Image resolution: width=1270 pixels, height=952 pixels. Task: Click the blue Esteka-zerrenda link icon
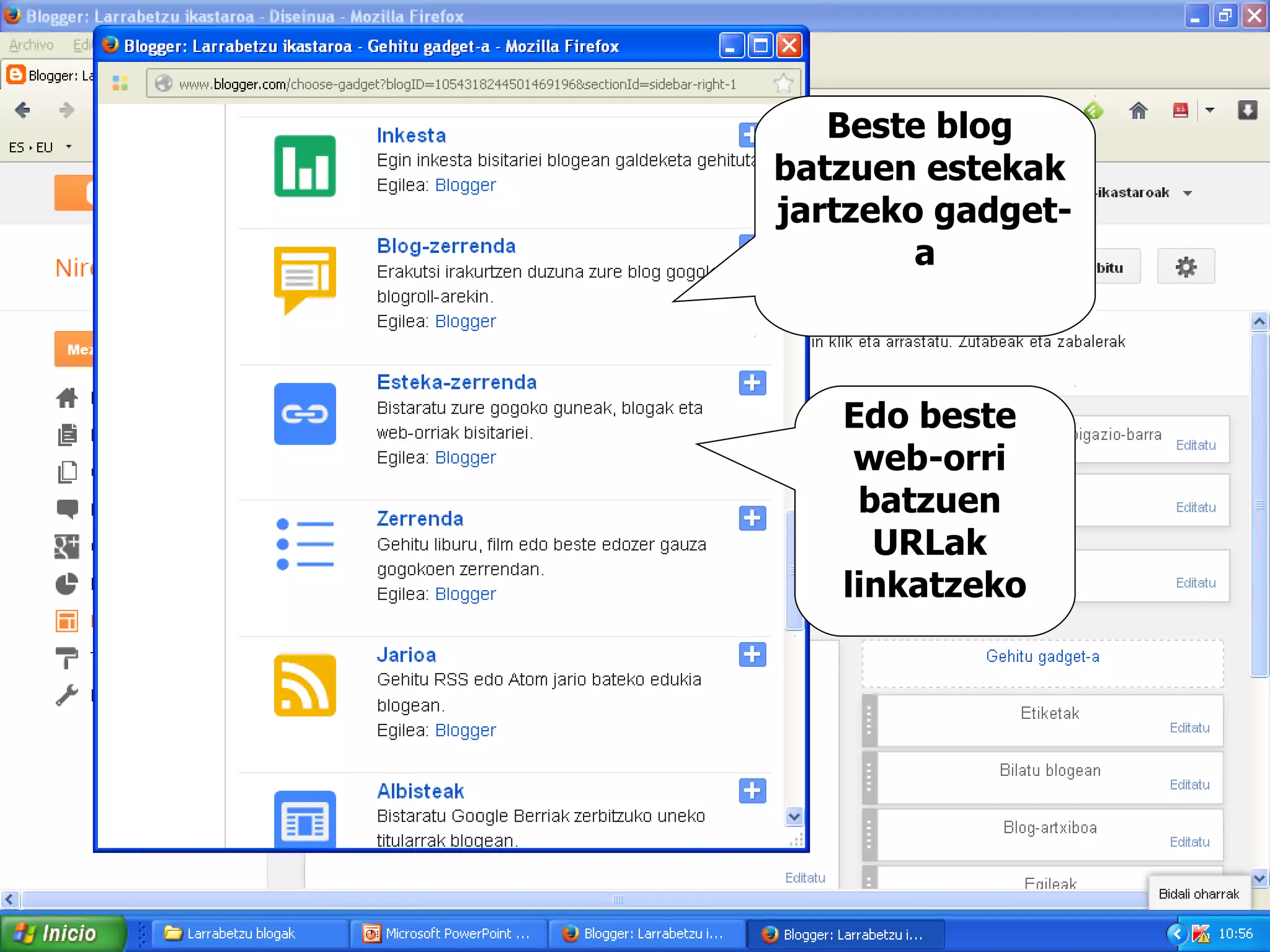[304, 413]
